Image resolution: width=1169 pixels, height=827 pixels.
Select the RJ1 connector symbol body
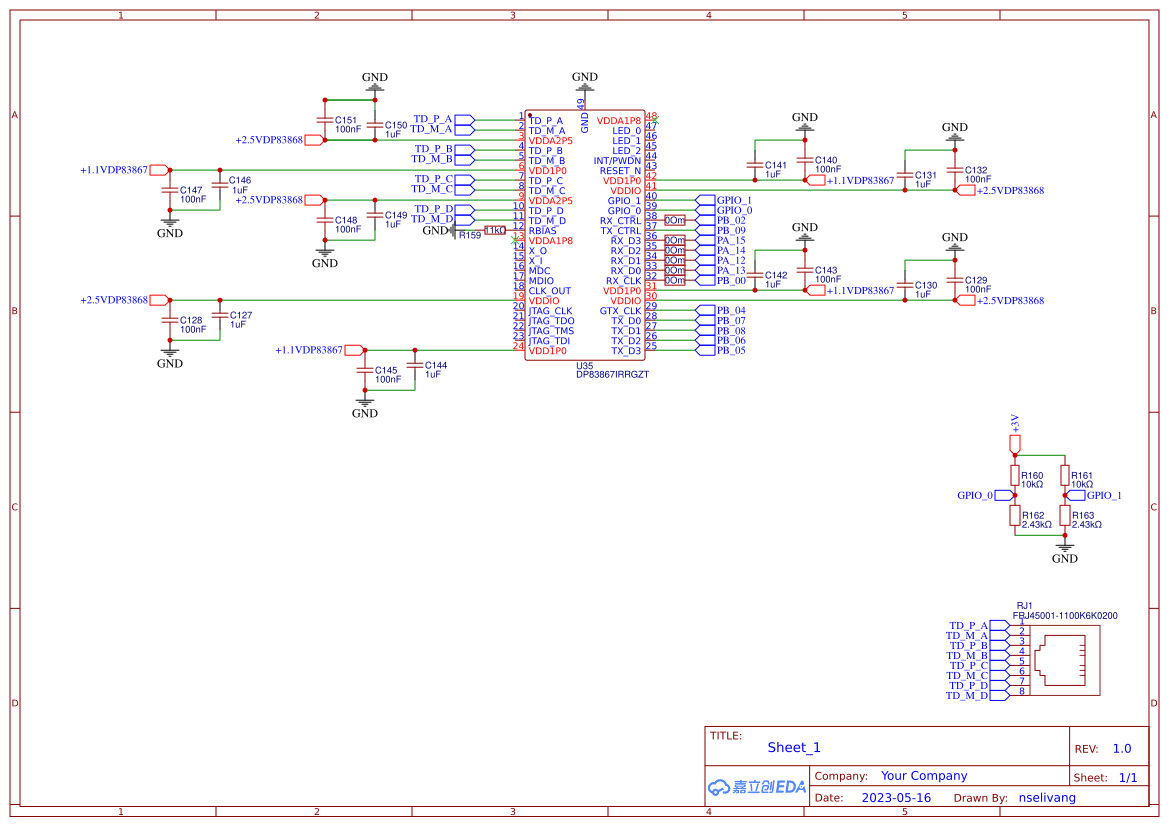[x=1065, y=661]
